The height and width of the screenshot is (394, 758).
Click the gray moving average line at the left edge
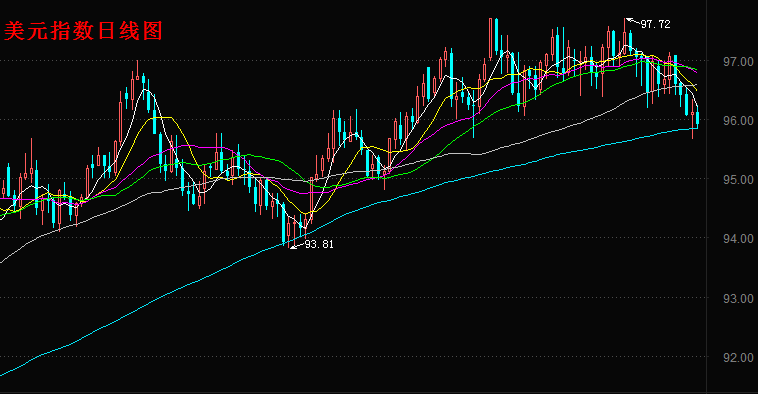click(x=3, y=261)
